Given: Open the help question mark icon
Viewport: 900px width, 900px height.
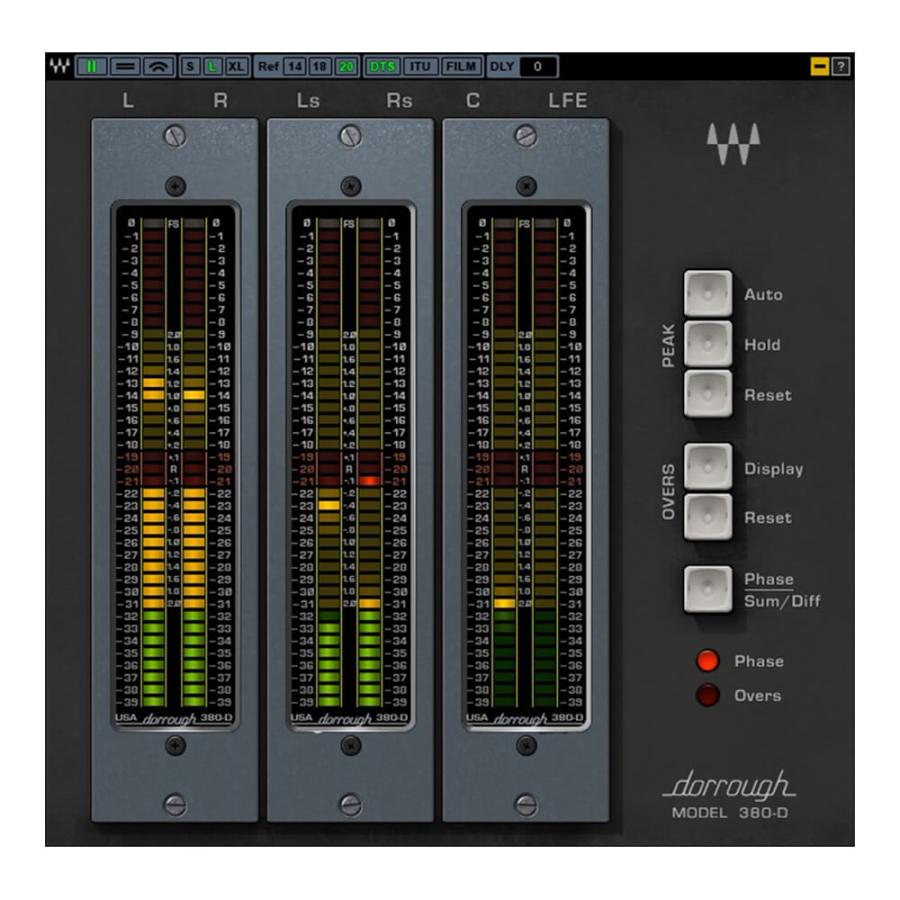Looking at the screenshot, I should (x=842, y=67).
